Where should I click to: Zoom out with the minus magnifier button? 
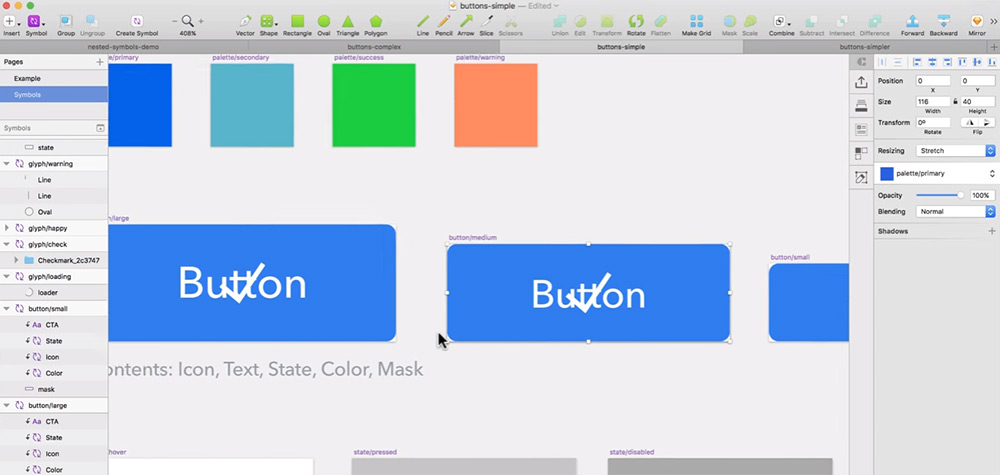pos(175,22)
